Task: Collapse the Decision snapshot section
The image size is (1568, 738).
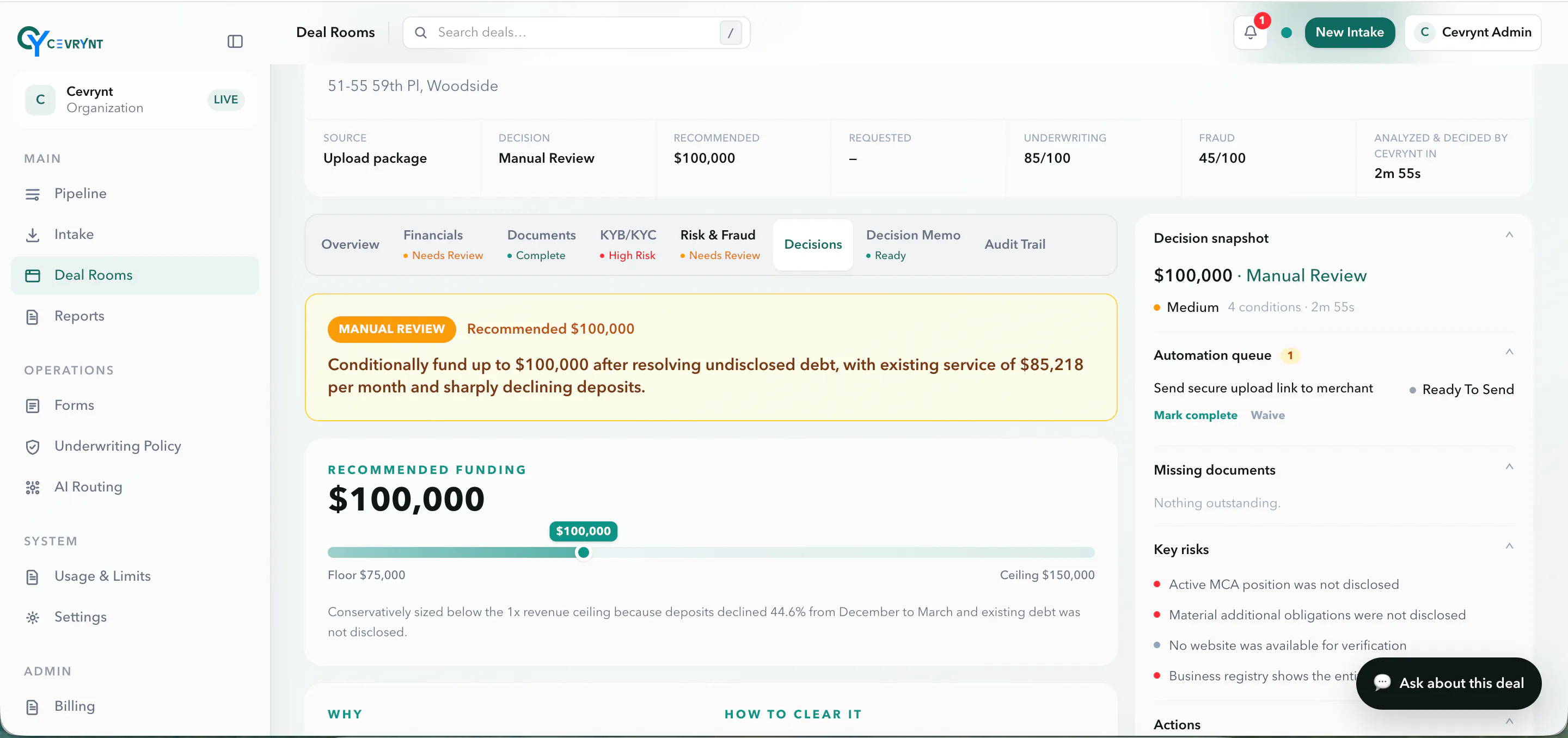Action: pyautogui.click(x=1509, y=235)
